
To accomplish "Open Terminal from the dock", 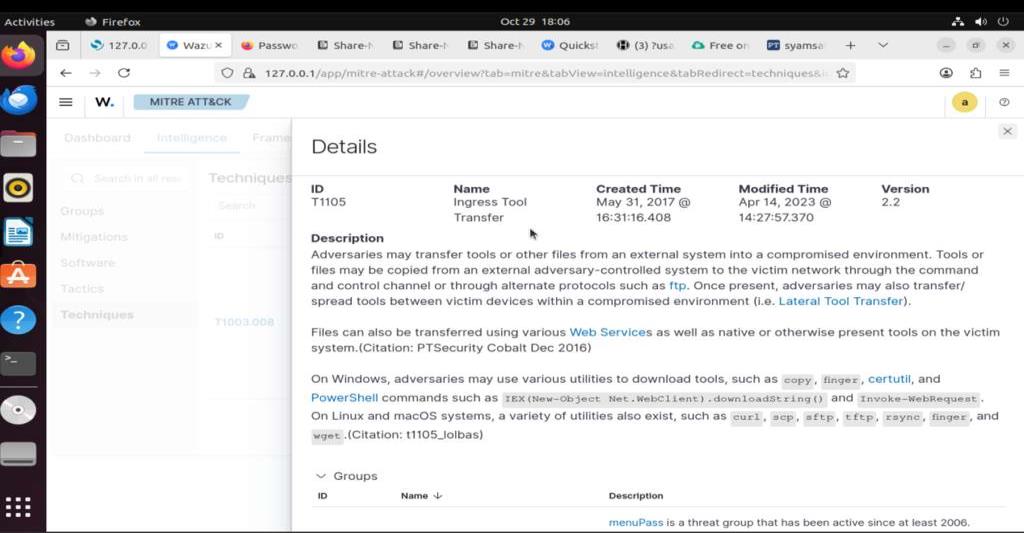I will point(19,362).
